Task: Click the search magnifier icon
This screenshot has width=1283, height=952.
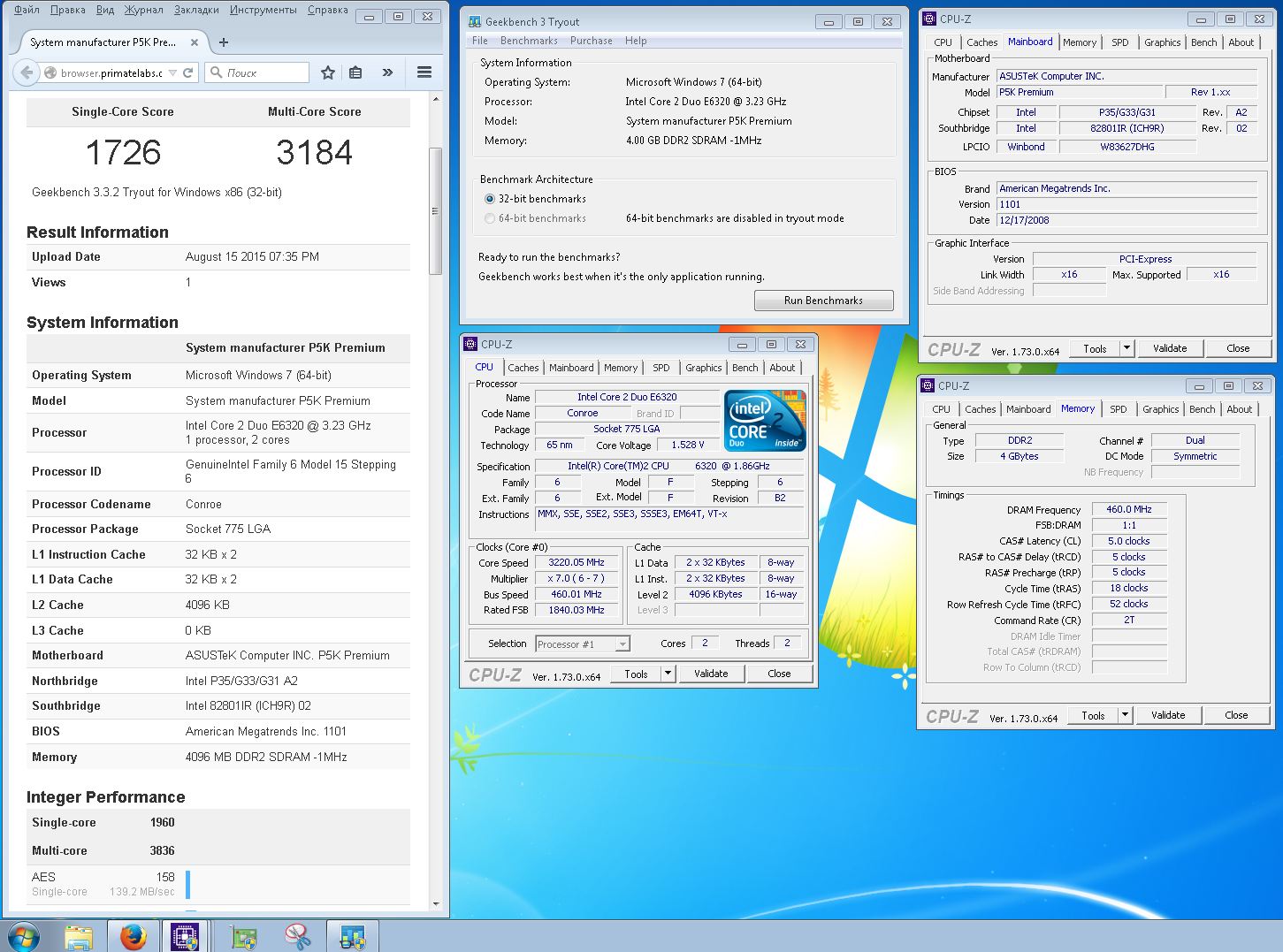Action: tap(216, 72)
